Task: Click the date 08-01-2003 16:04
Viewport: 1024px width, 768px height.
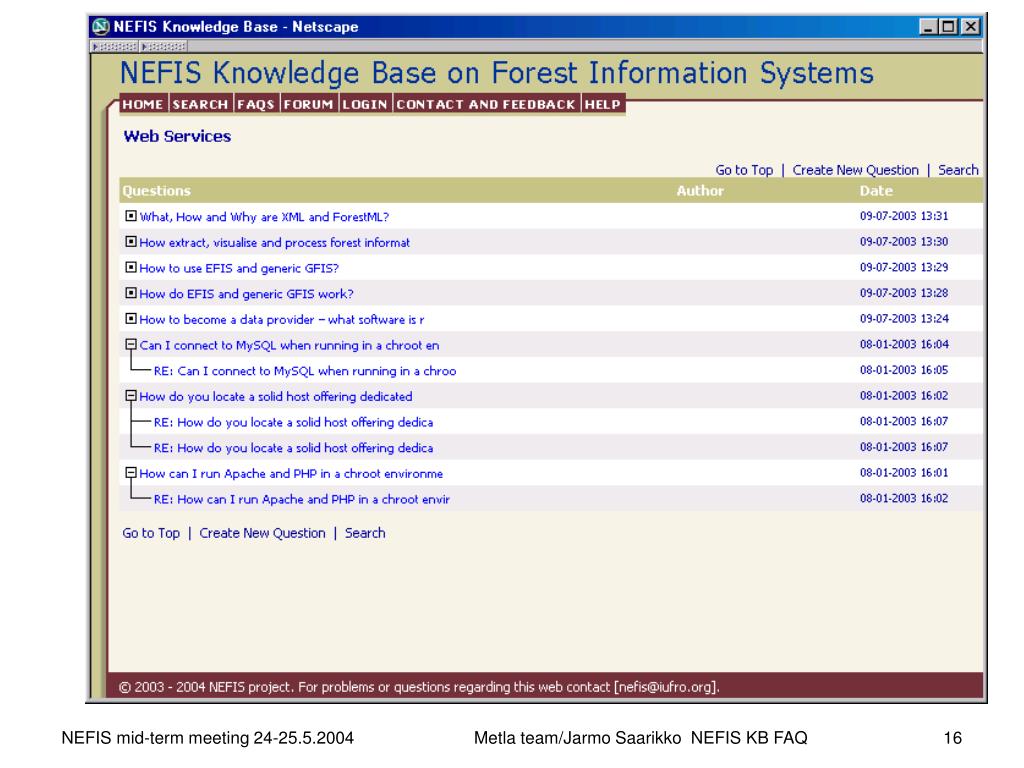Action: (x=904, y=344)
